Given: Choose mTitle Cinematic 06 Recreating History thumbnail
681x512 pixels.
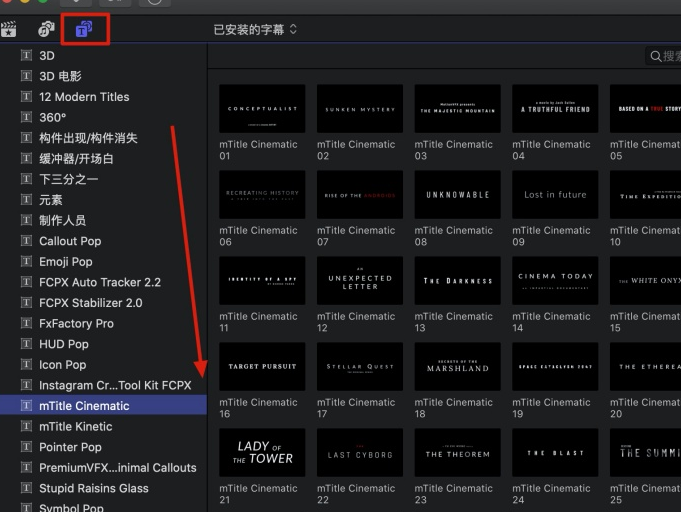Looking at the screenshot, I should point(262,195).
